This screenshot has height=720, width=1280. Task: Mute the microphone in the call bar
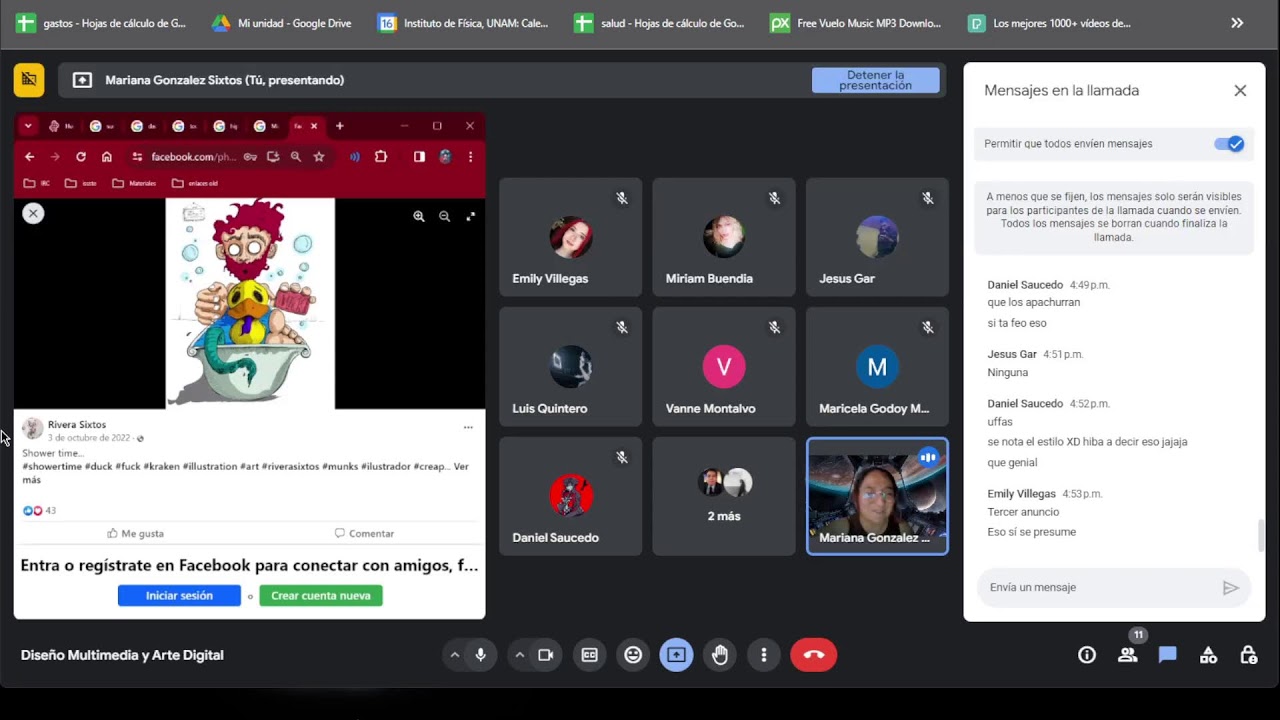point(481,655)
